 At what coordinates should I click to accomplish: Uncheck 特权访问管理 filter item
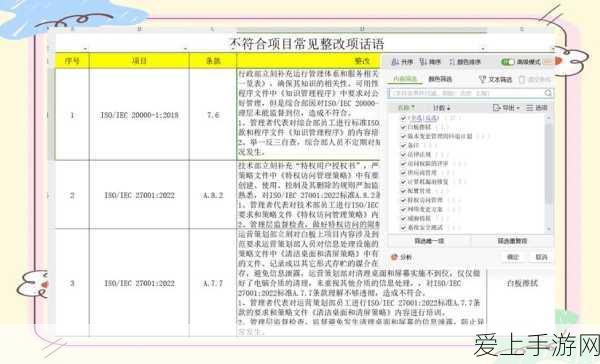pyautogui.click(x=403, y=200)
